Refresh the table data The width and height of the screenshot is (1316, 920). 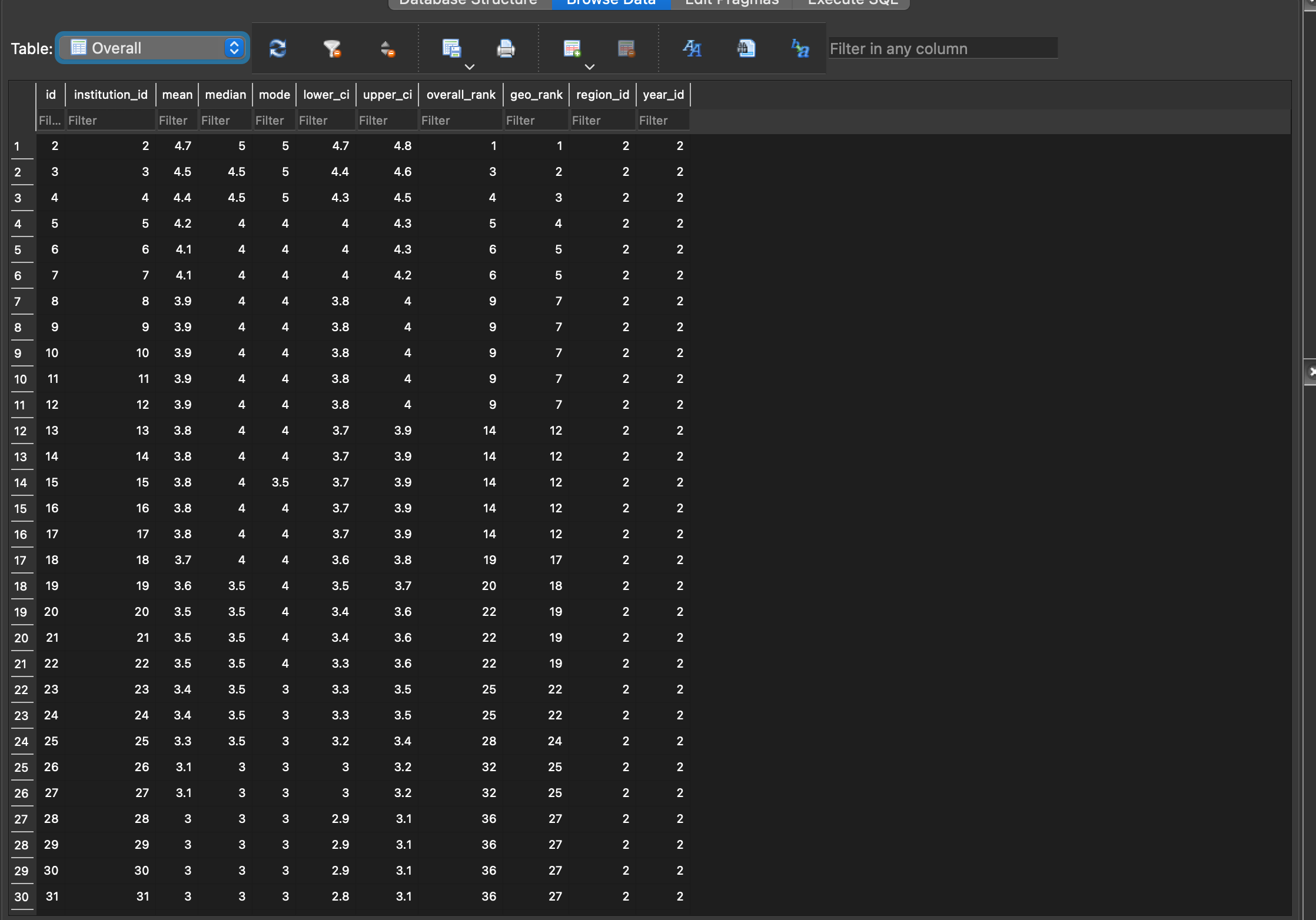pyautogui.click(x=277, y=48)
